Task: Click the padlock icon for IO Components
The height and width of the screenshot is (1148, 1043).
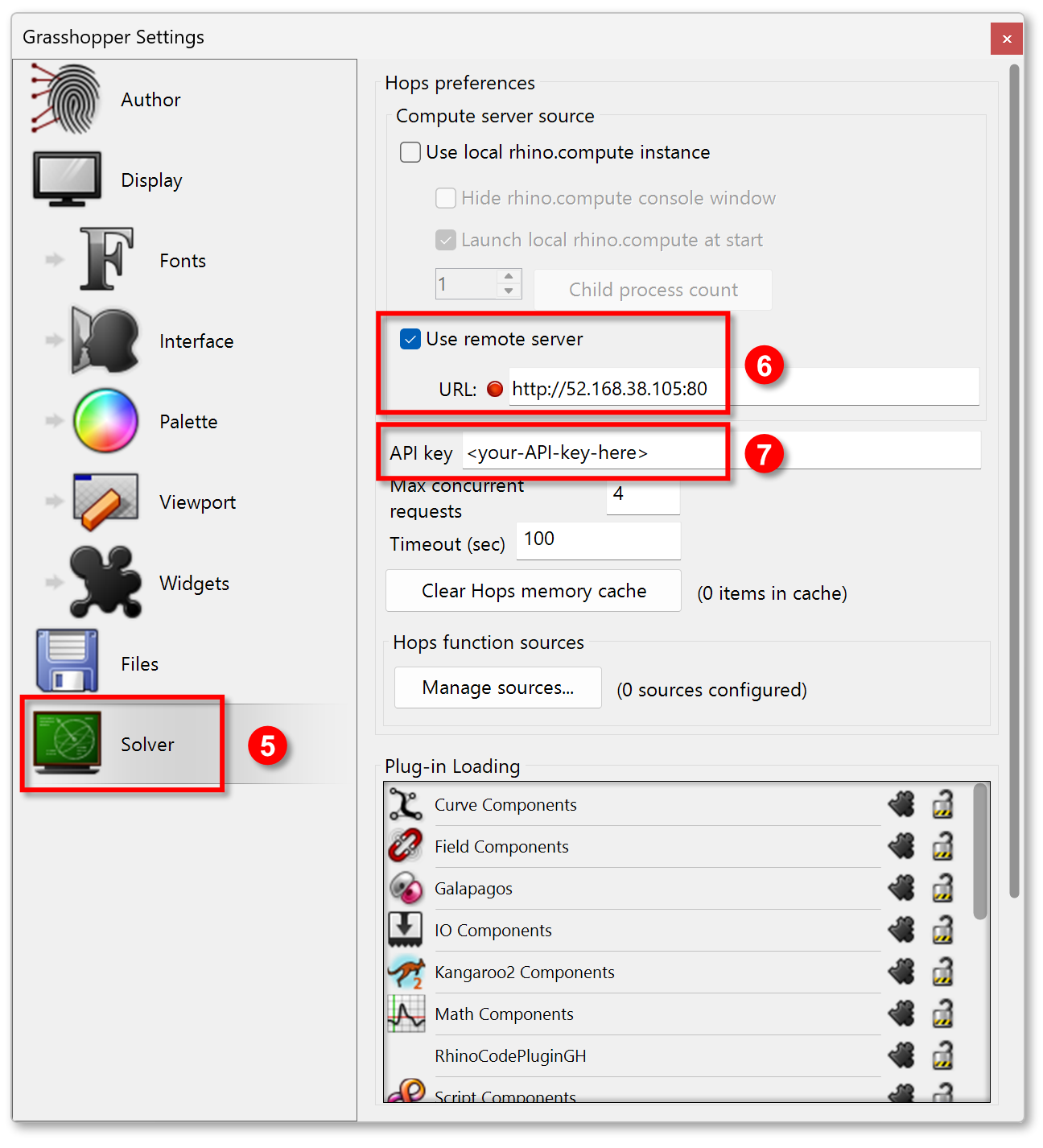Action: [942, 930]
